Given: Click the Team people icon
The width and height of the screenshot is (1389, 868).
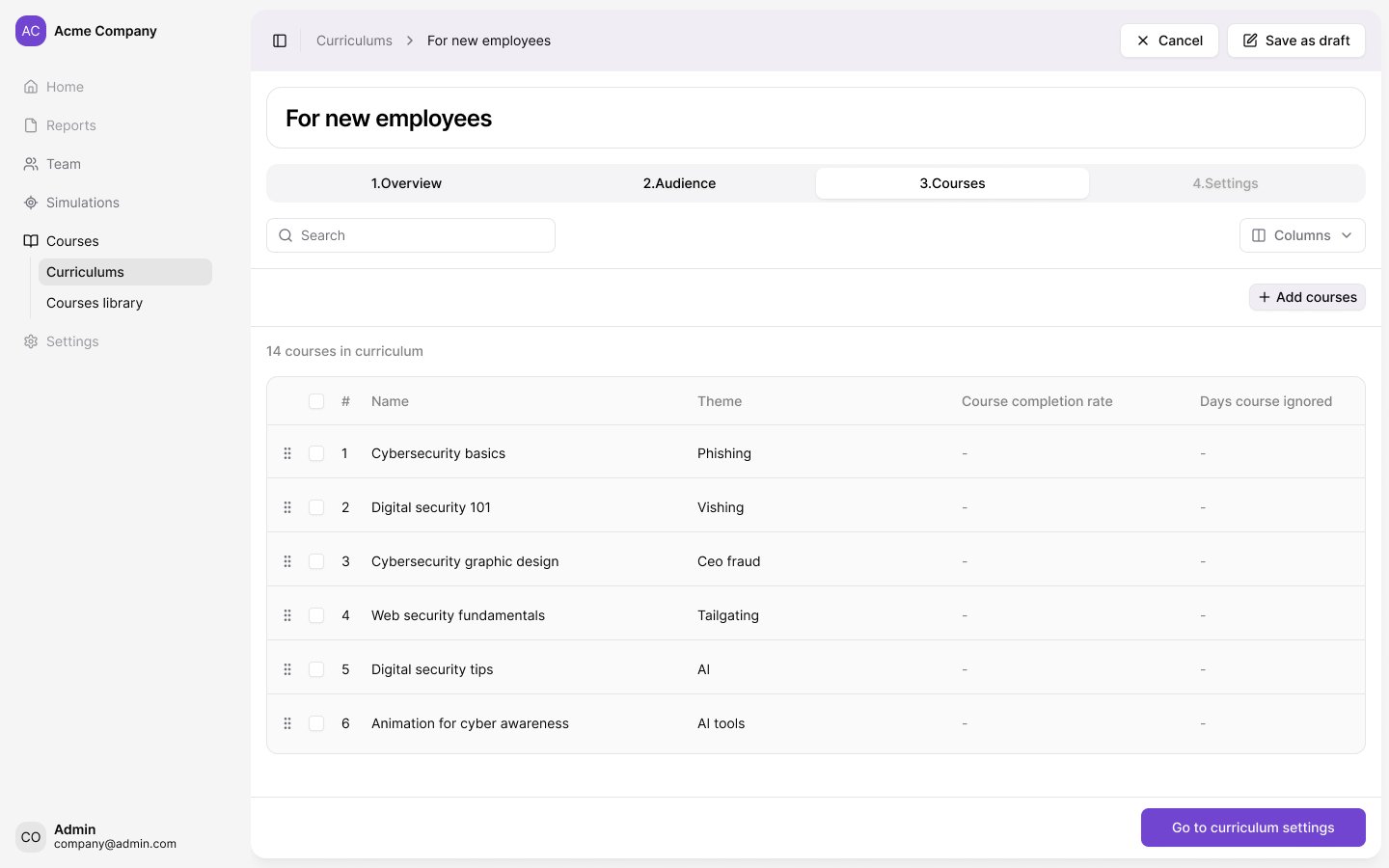Looking at the screenshot, I should pyautogui.click(x=31, y=164).
